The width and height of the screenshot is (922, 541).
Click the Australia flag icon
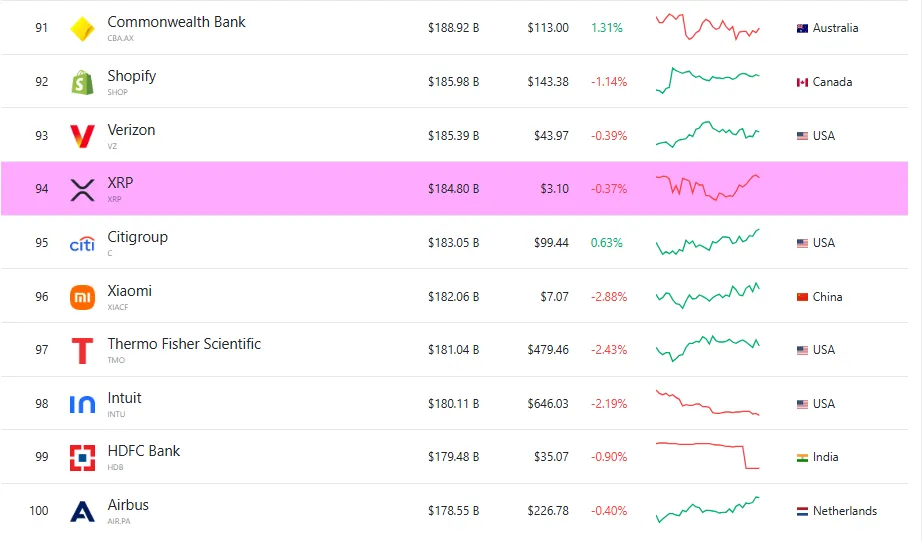click(x=802, y=28)
